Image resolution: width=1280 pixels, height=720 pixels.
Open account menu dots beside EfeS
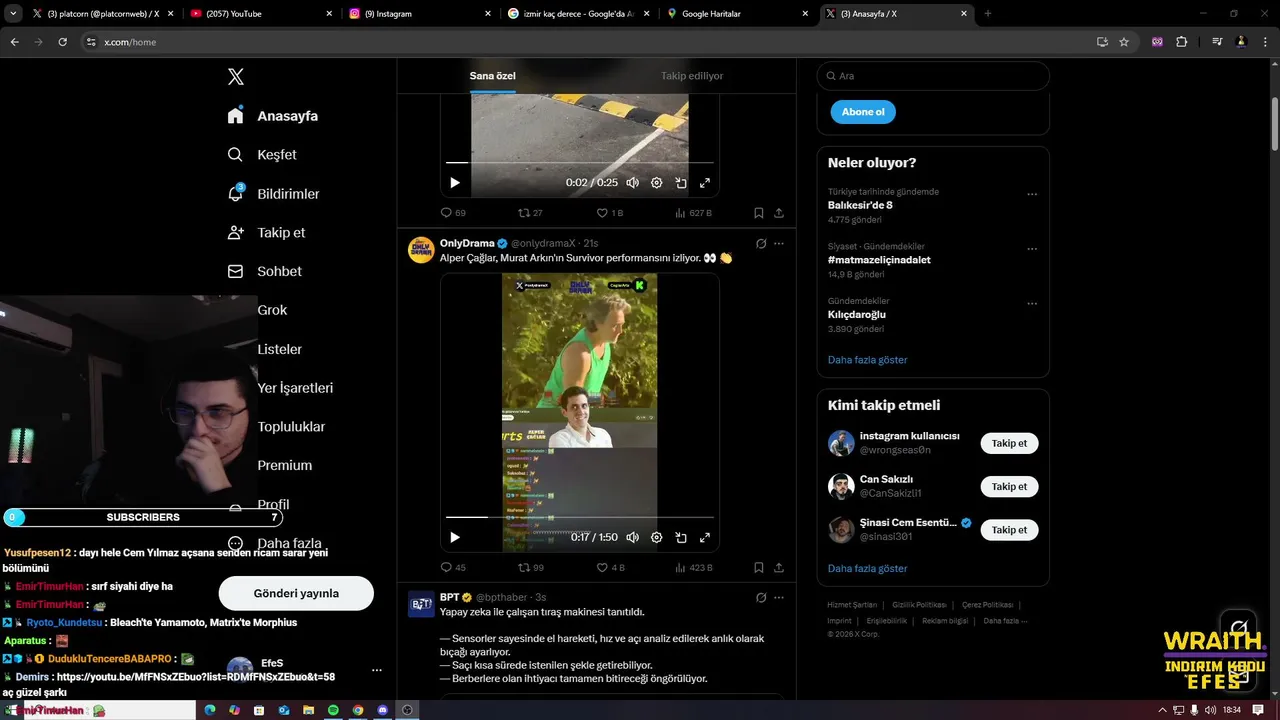tap(377, 670)
